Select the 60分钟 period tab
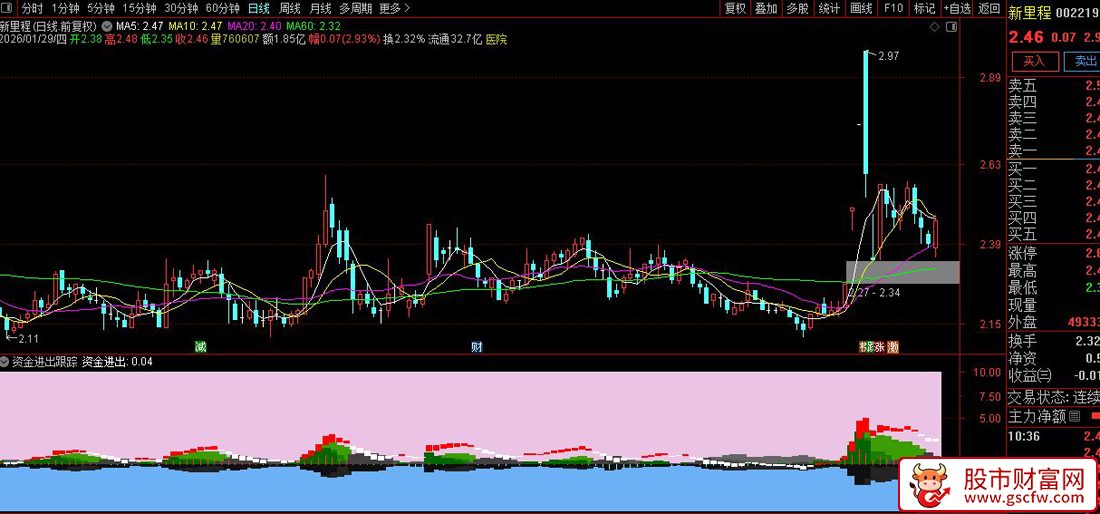Viewport: 1100px width, 514px height. (222, 8)
